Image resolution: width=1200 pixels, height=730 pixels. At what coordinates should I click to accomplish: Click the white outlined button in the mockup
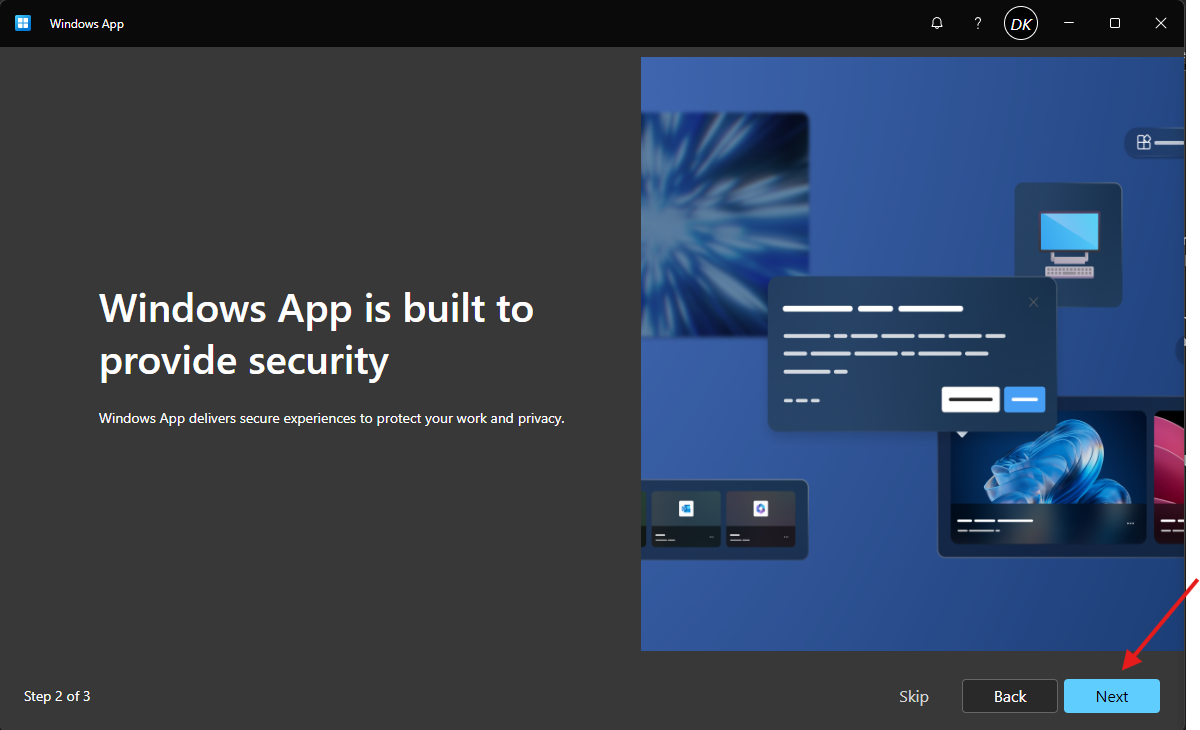pos(969,399)
